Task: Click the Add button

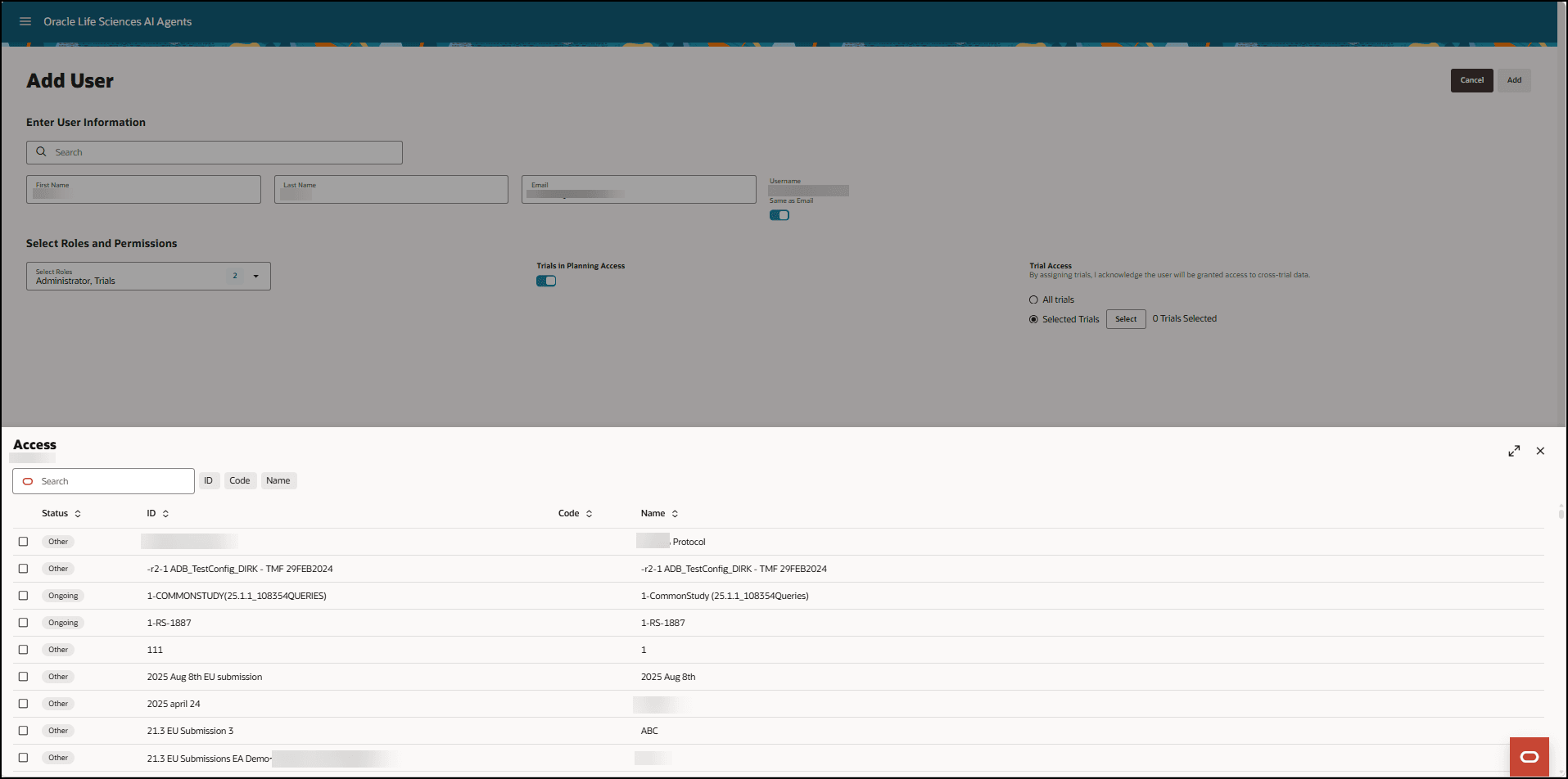Action: [1514, 80]
